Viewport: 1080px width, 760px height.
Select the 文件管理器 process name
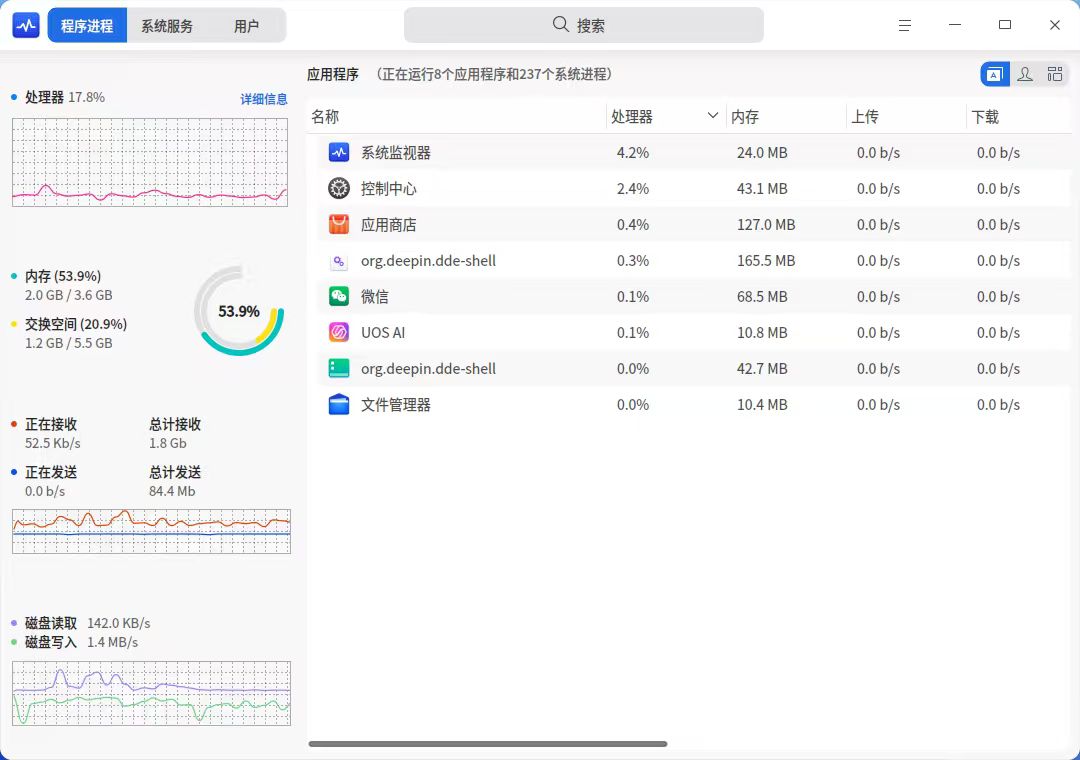coord(395,404)
